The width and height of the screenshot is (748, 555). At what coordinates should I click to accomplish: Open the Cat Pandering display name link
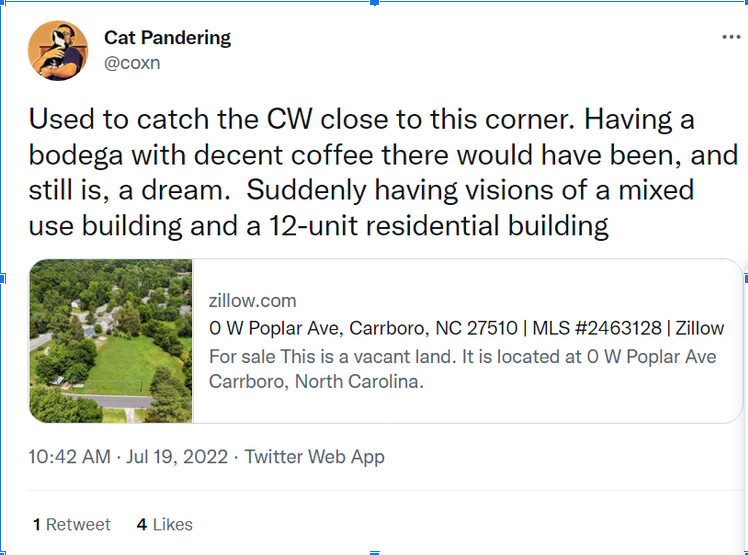point(167,38)
